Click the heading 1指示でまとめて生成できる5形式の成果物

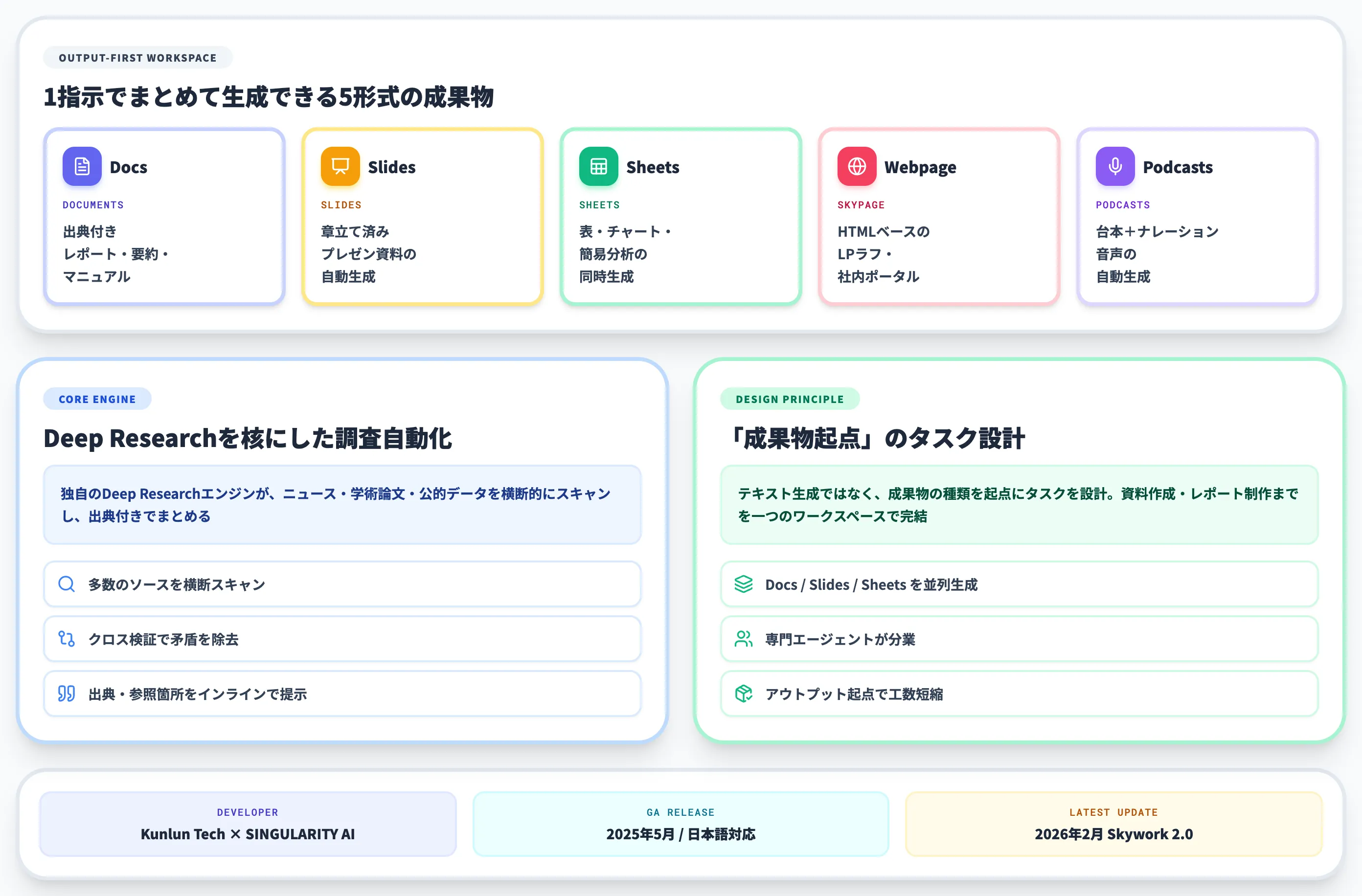point(269,97)
